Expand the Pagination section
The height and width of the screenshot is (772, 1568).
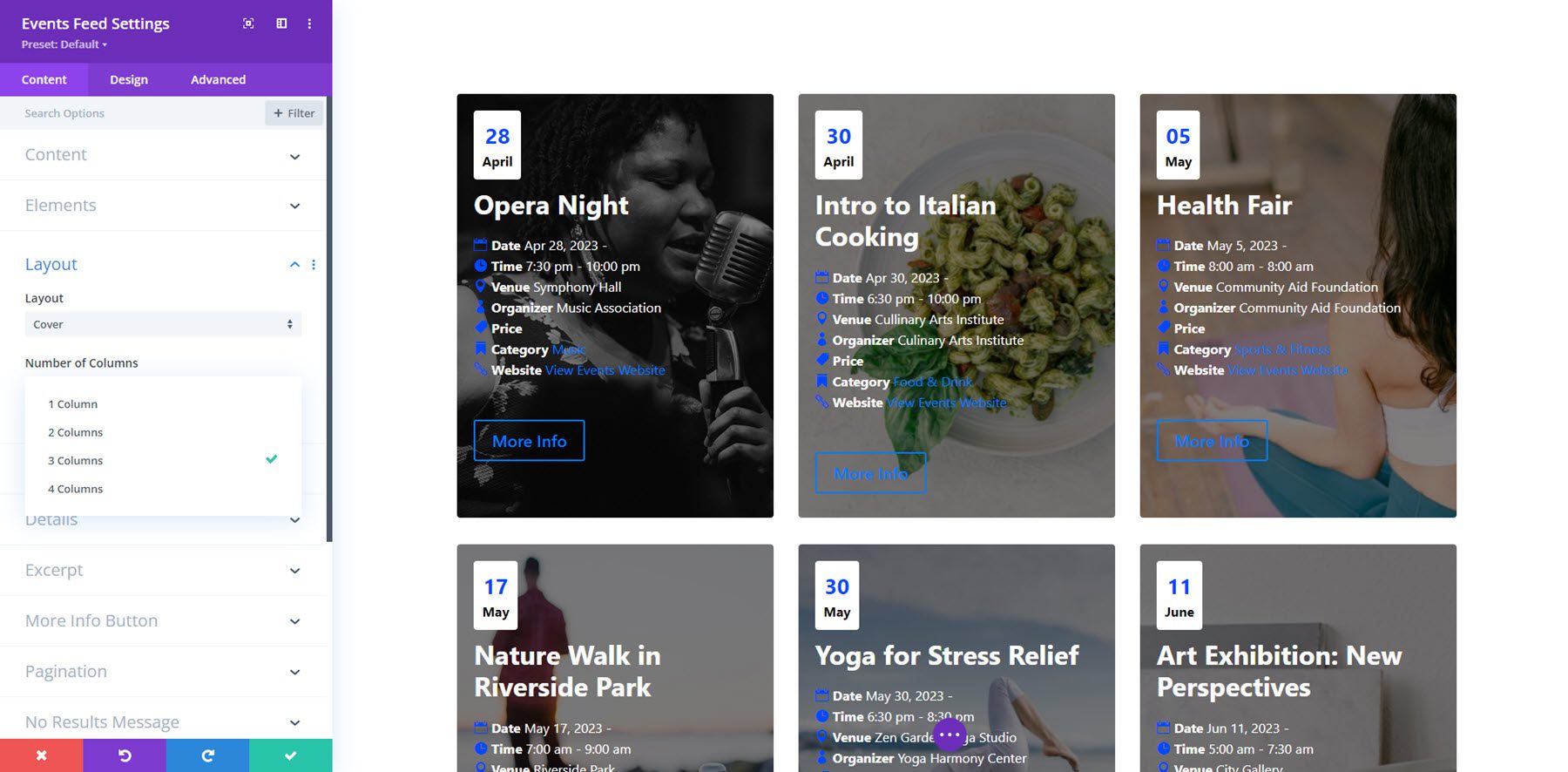tap(163, 672)
